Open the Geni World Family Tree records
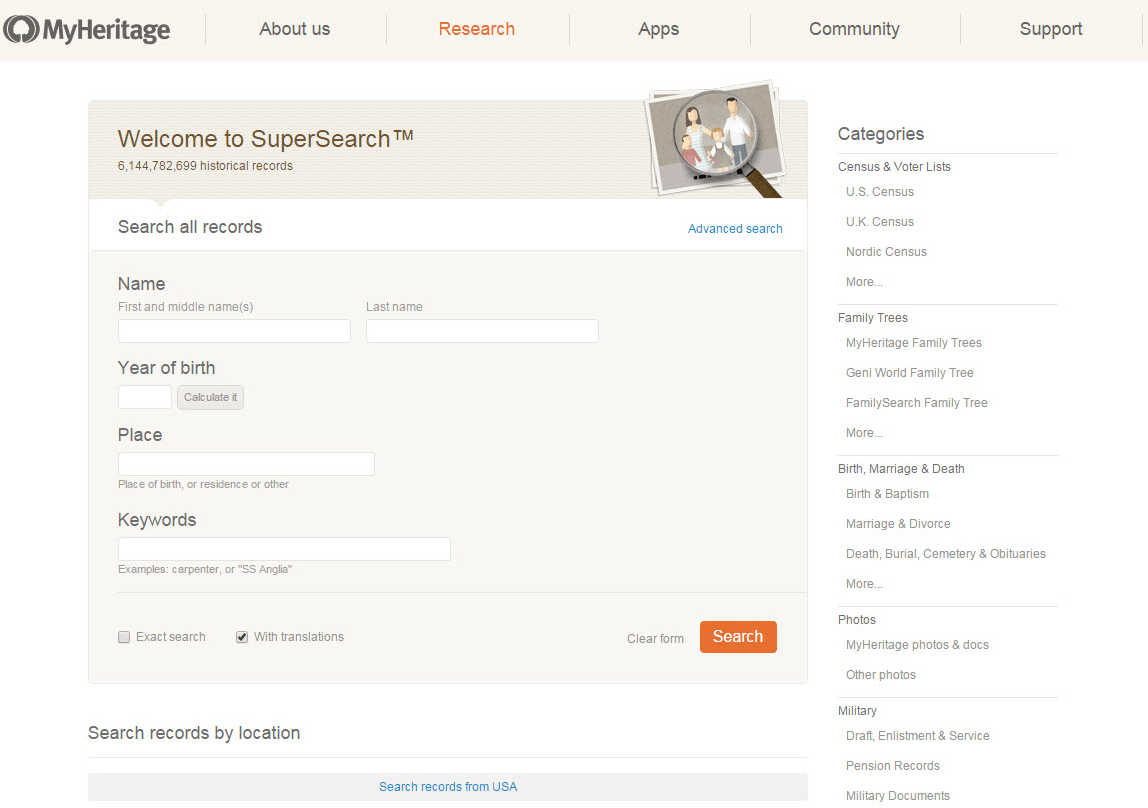 pos(909,372)
